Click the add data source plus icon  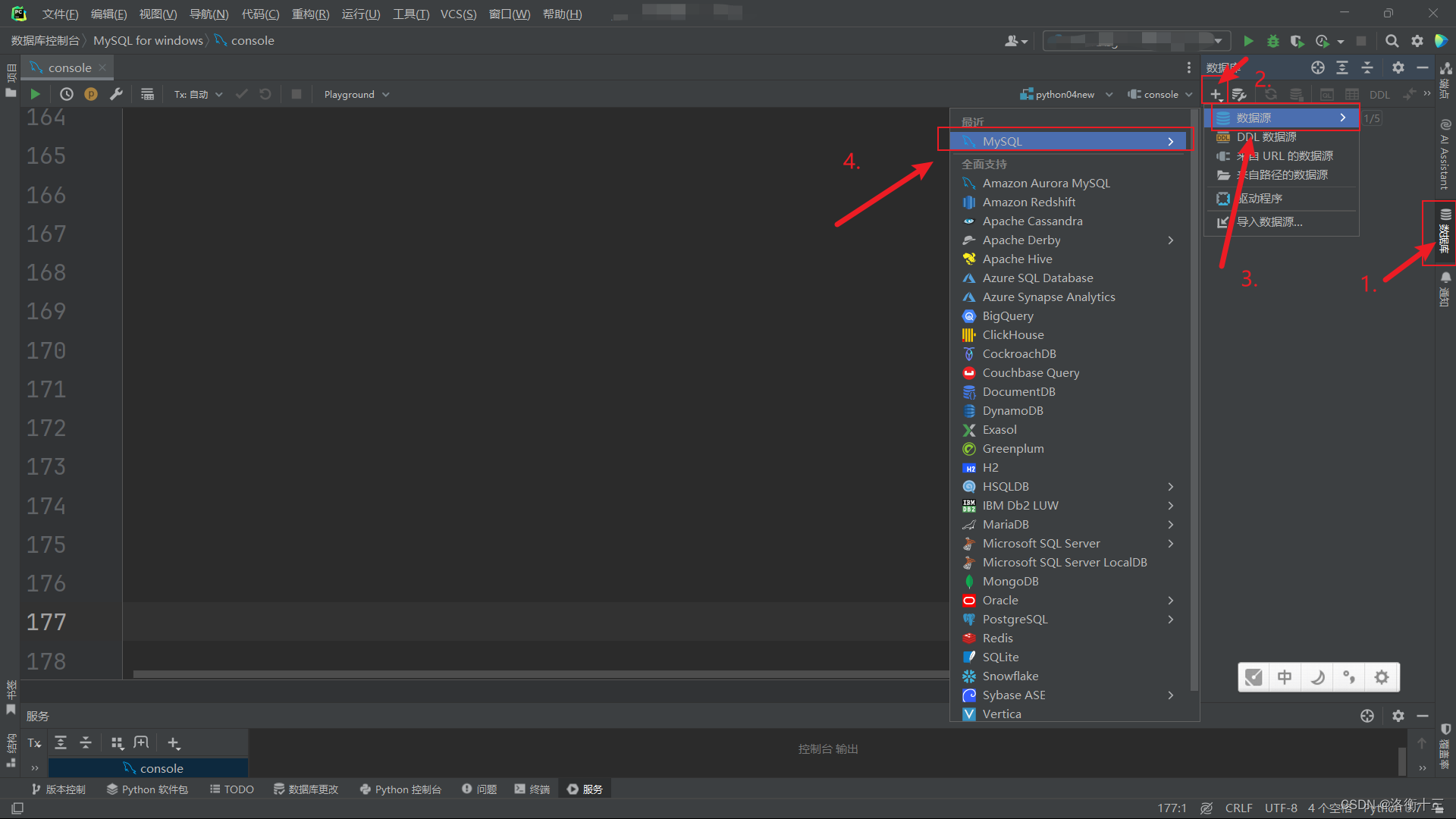pyautogui.click(x=1215, y=94)
